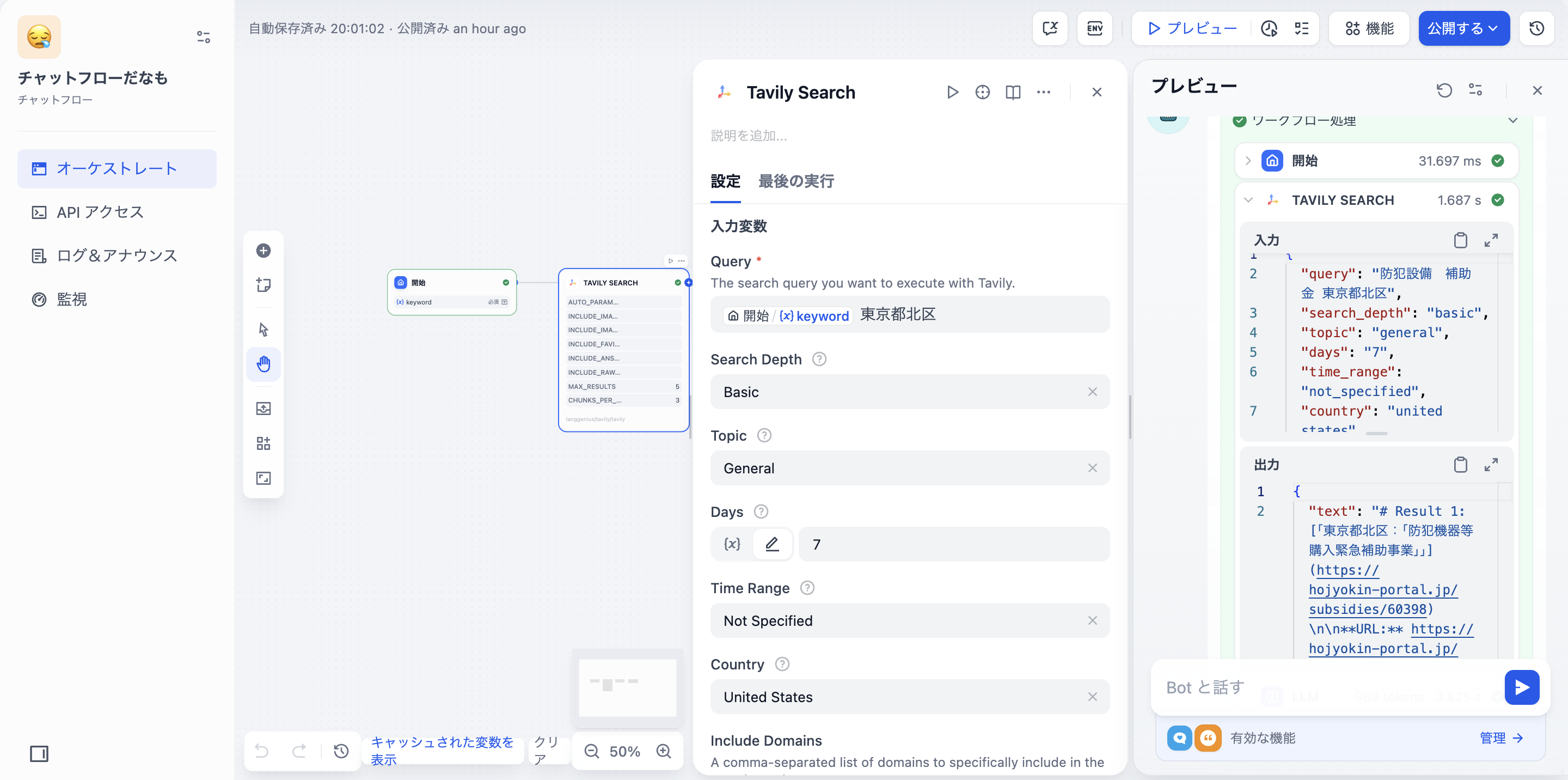The height and width of the screenshot is (780, 1568).
Task: Open 監視 monitoring page
Action: coord(117,299)
